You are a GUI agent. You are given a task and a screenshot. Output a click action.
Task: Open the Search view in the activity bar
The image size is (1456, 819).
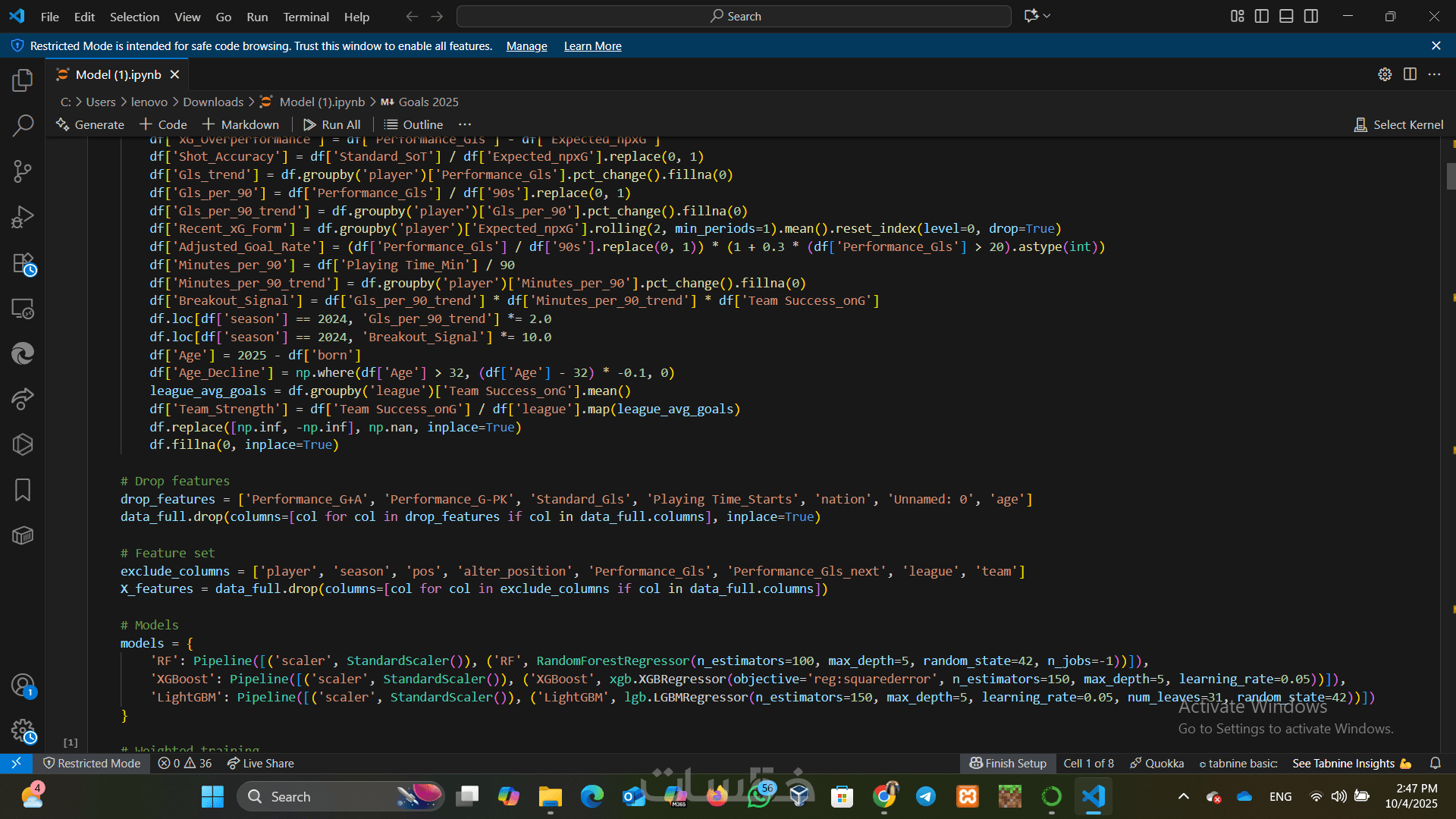[23, 126]
